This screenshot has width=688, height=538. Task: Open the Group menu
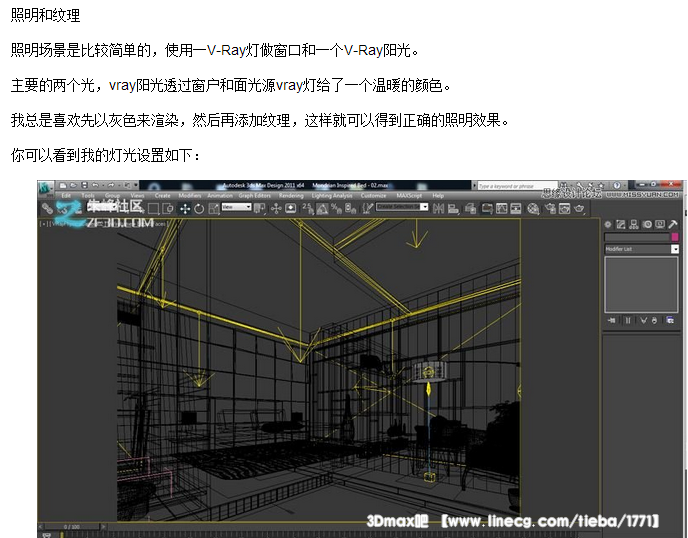click(x=112, y=196)
